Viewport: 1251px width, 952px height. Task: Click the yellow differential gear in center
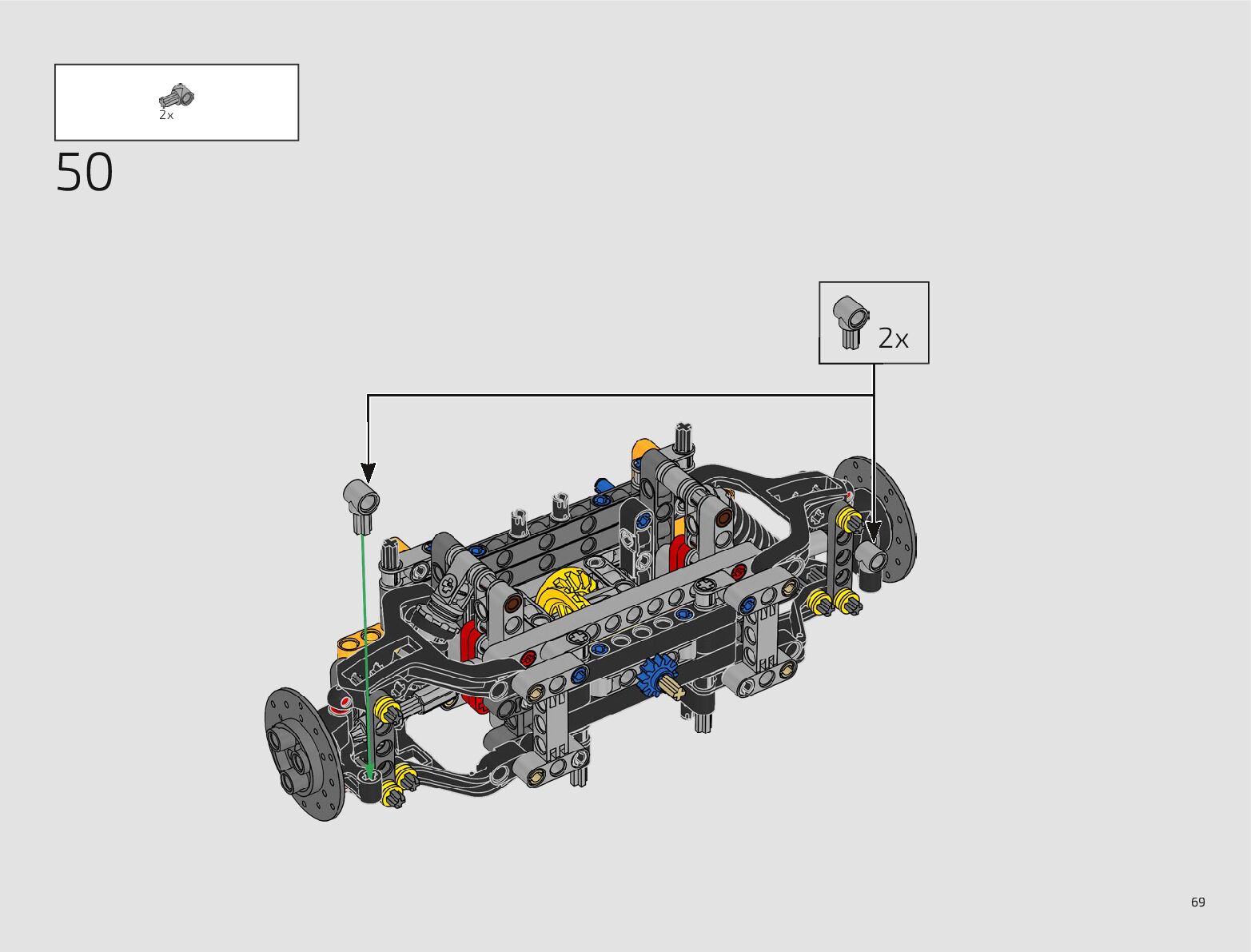pyautogui.click(x=564, y=593)
